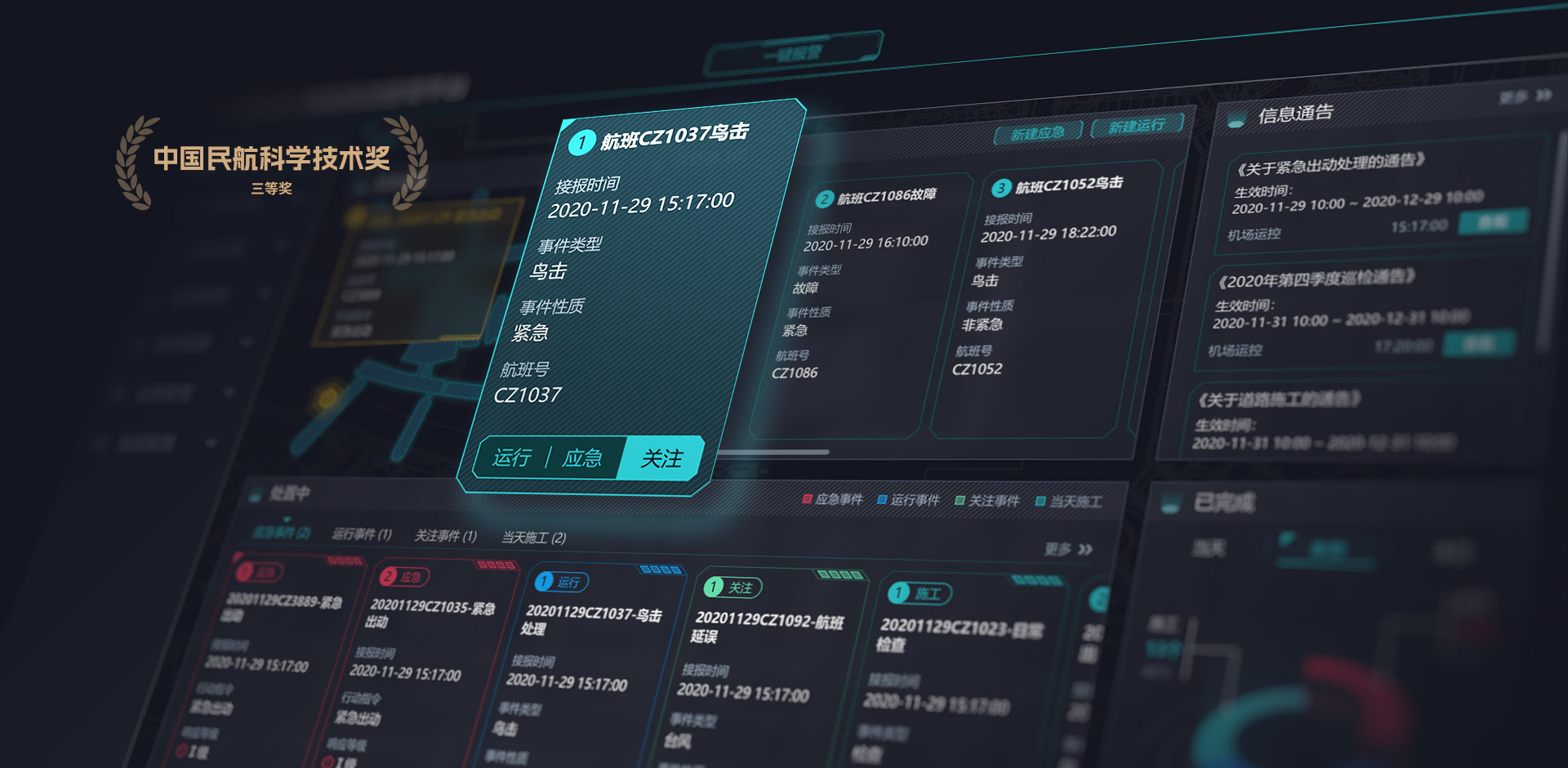Click the number 2 badge on 航班CZ1086故障 card
Screen dimensions: 1568x768
824,199
